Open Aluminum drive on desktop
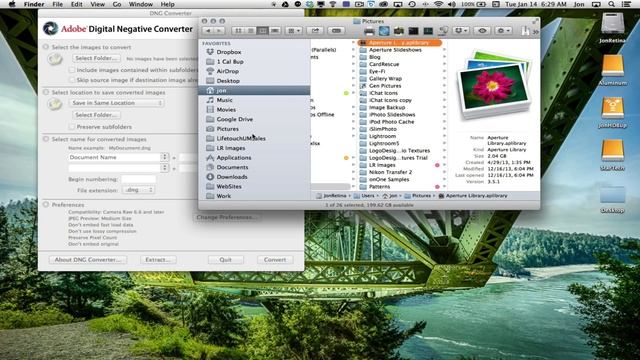 pos(612,69)
